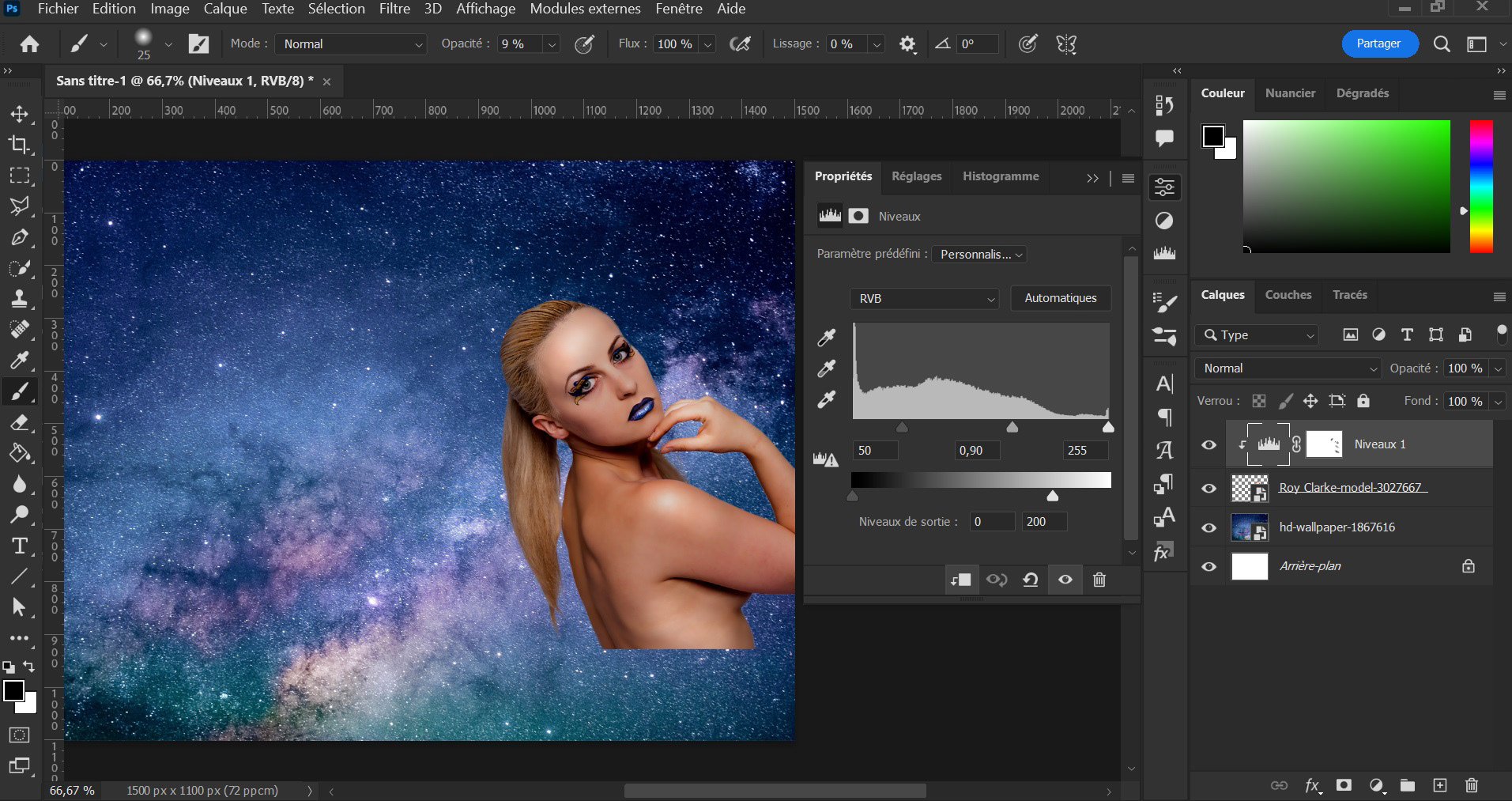Open the brush Mode Normal dropdown

(x=351, y=44)
